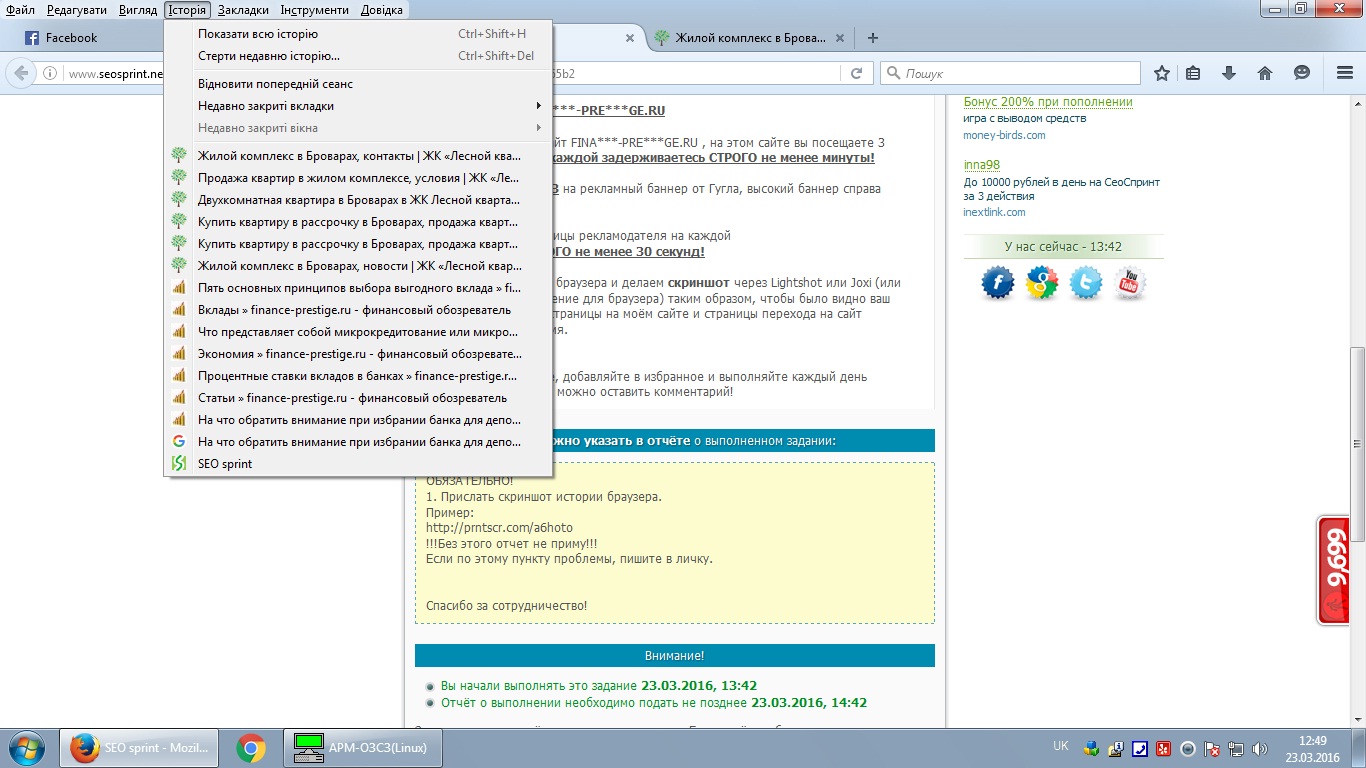The image size is (1366, 768).
Task: Open history entry Экономия » finance-prestige.ru
Action: pyautogui.click(x=359, y=354)
